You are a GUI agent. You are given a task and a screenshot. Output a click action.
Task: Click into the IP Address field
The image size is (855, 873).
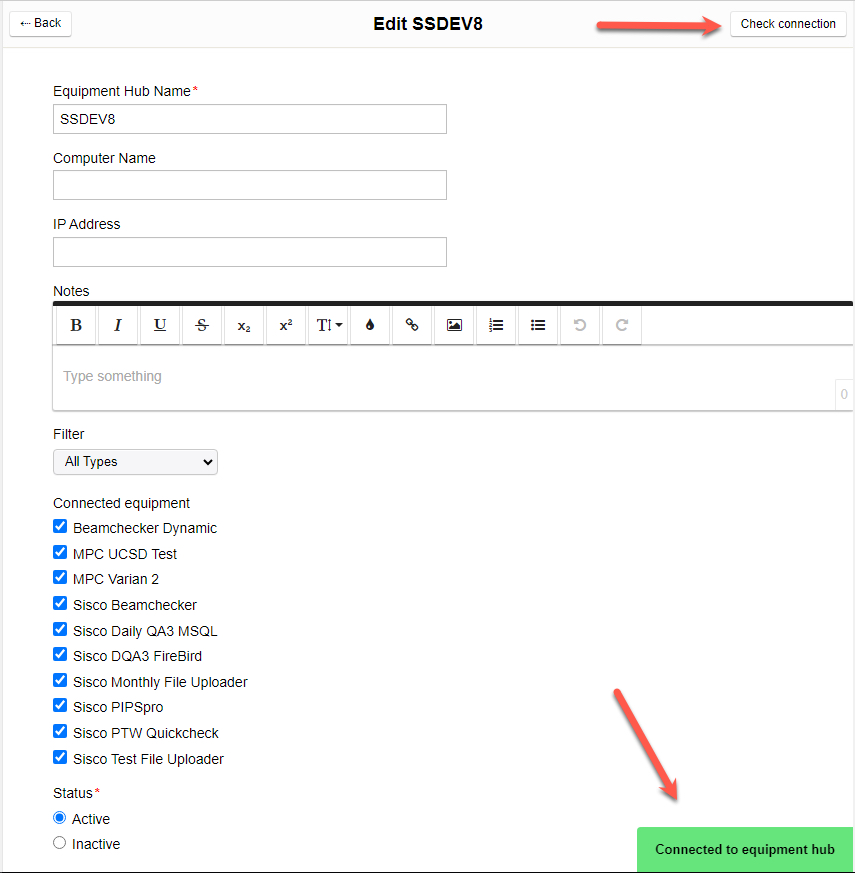point(249,252)
